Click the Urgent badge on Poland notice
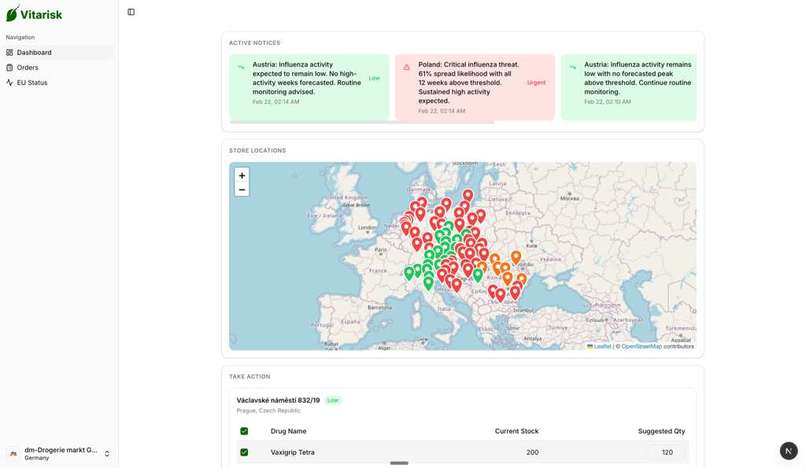Screen dimensions: 806x468 536,82
